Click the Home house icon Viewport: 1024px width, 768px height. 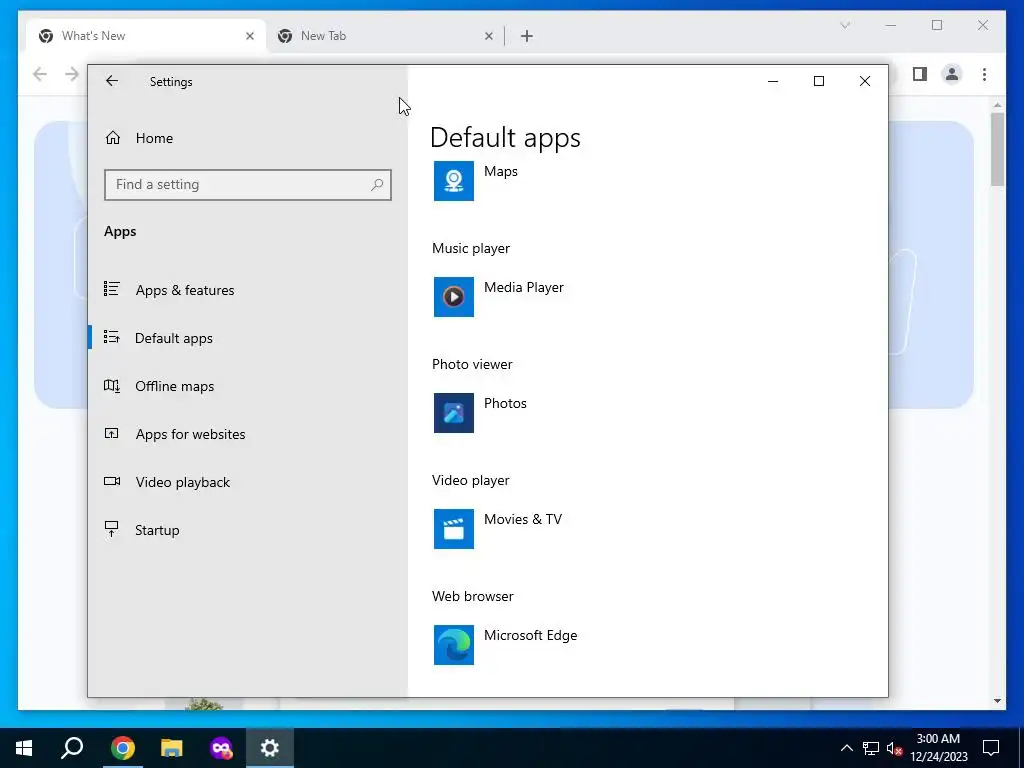(113, 138)
